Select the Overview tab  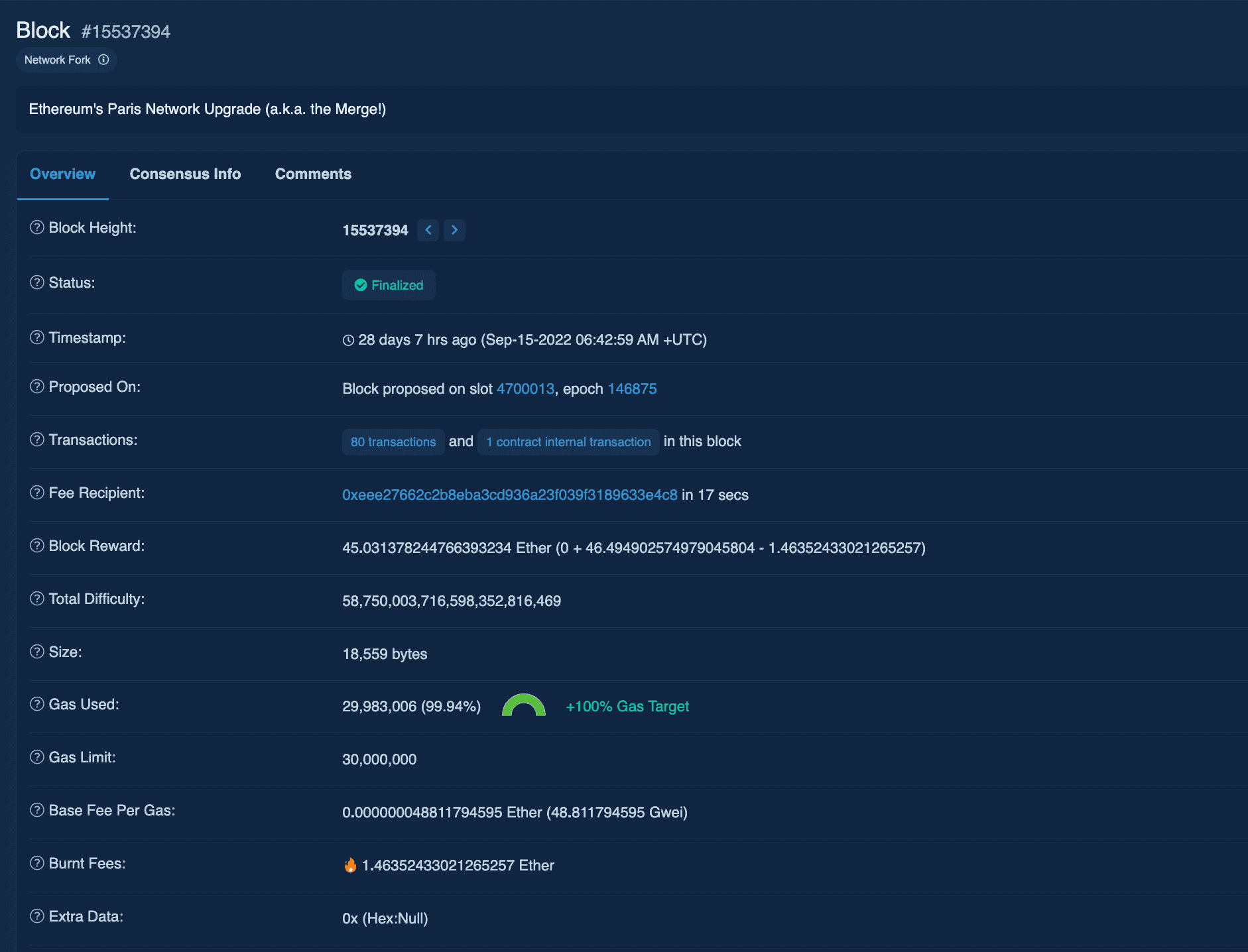click(x=62, y=174)
